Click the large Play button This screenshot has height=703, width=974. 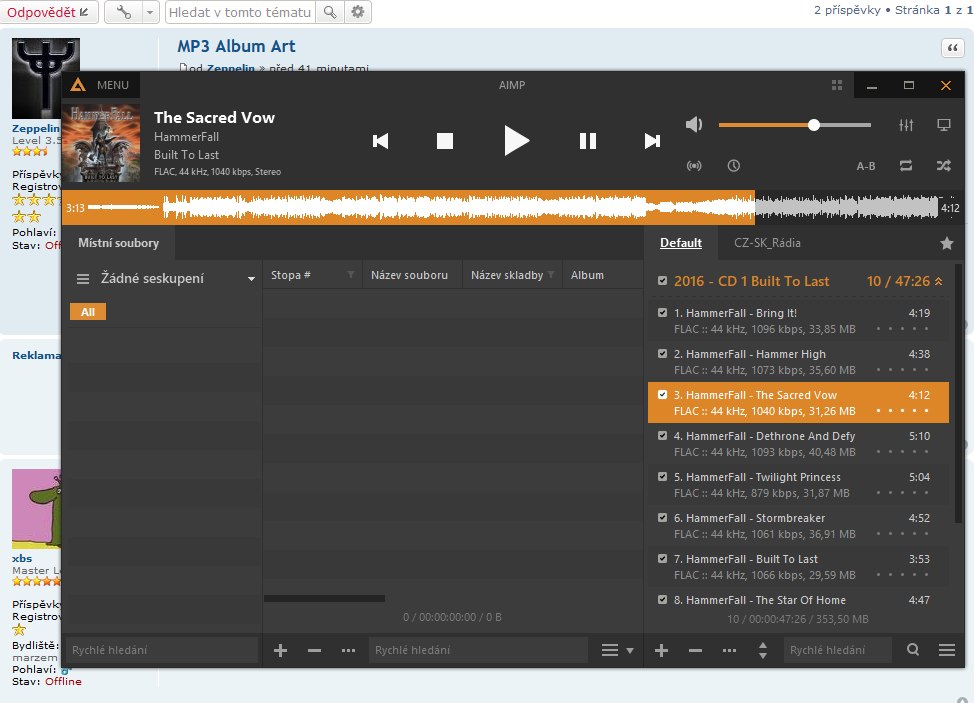point(516,140)
